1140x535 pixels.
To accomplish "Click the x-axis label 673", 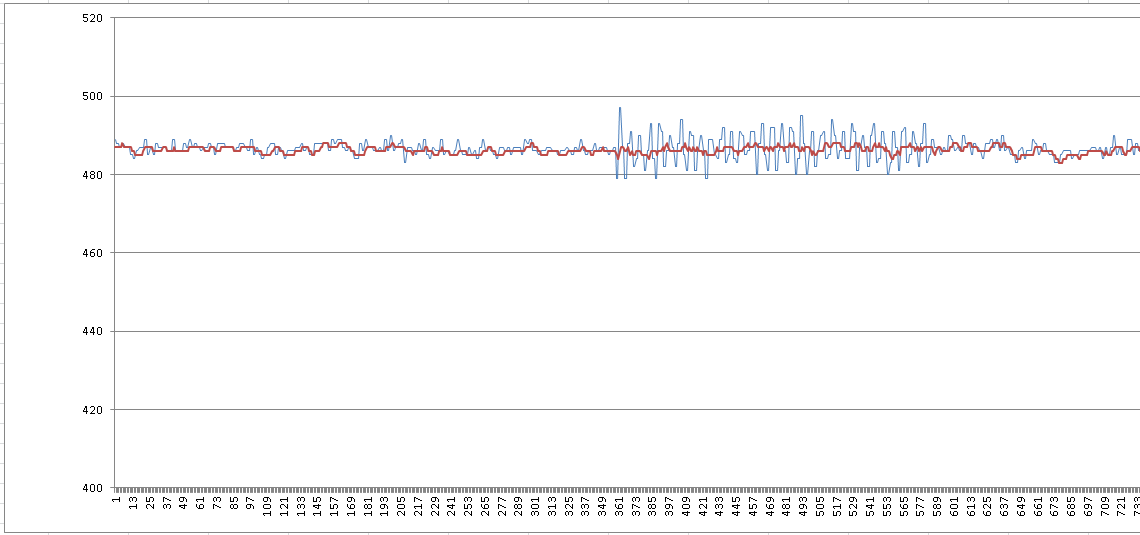I will click(1055, 505).
